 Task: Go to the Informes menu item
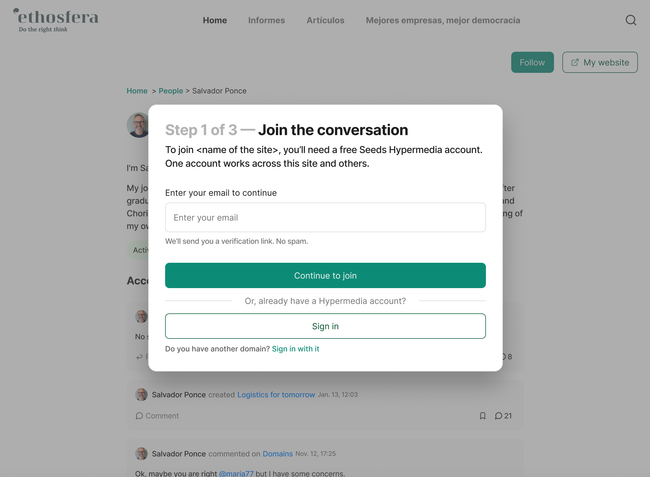pos(266,20)
